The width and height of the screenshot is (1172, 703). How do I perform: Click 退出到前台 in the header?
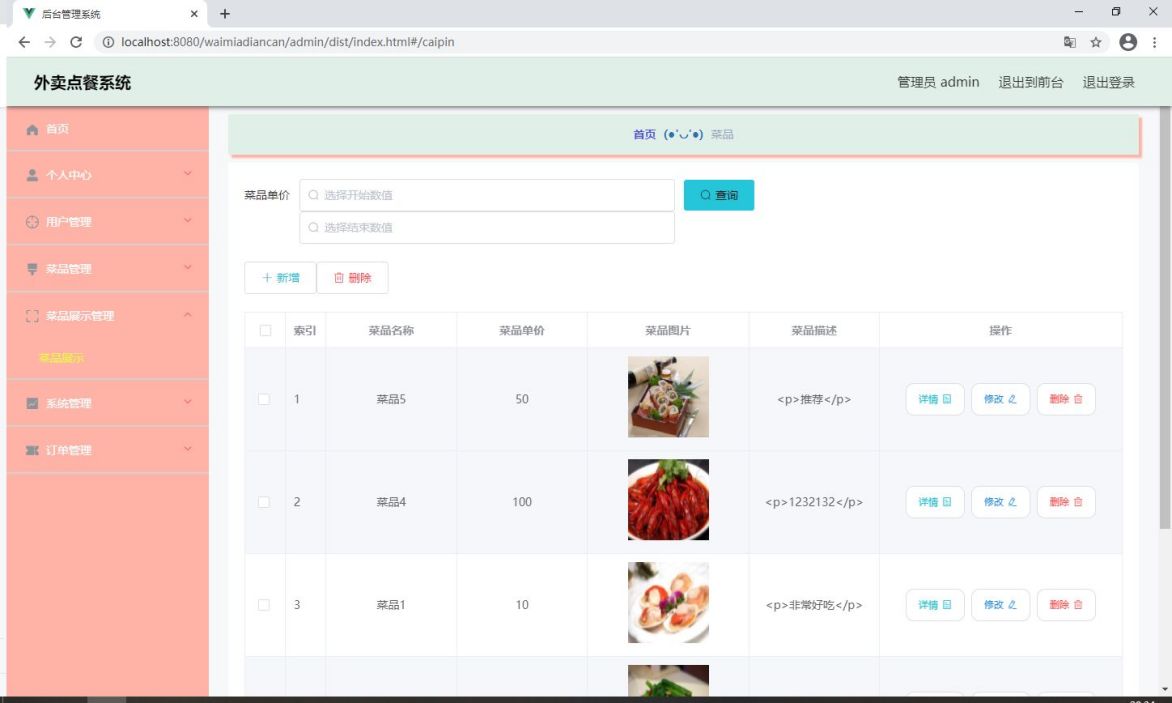[1031, 82]
